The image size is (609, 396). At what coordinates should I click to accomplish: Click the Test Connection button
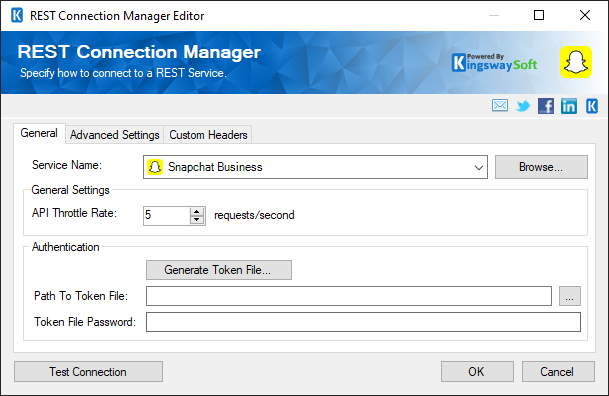click(x=88, y=372)
